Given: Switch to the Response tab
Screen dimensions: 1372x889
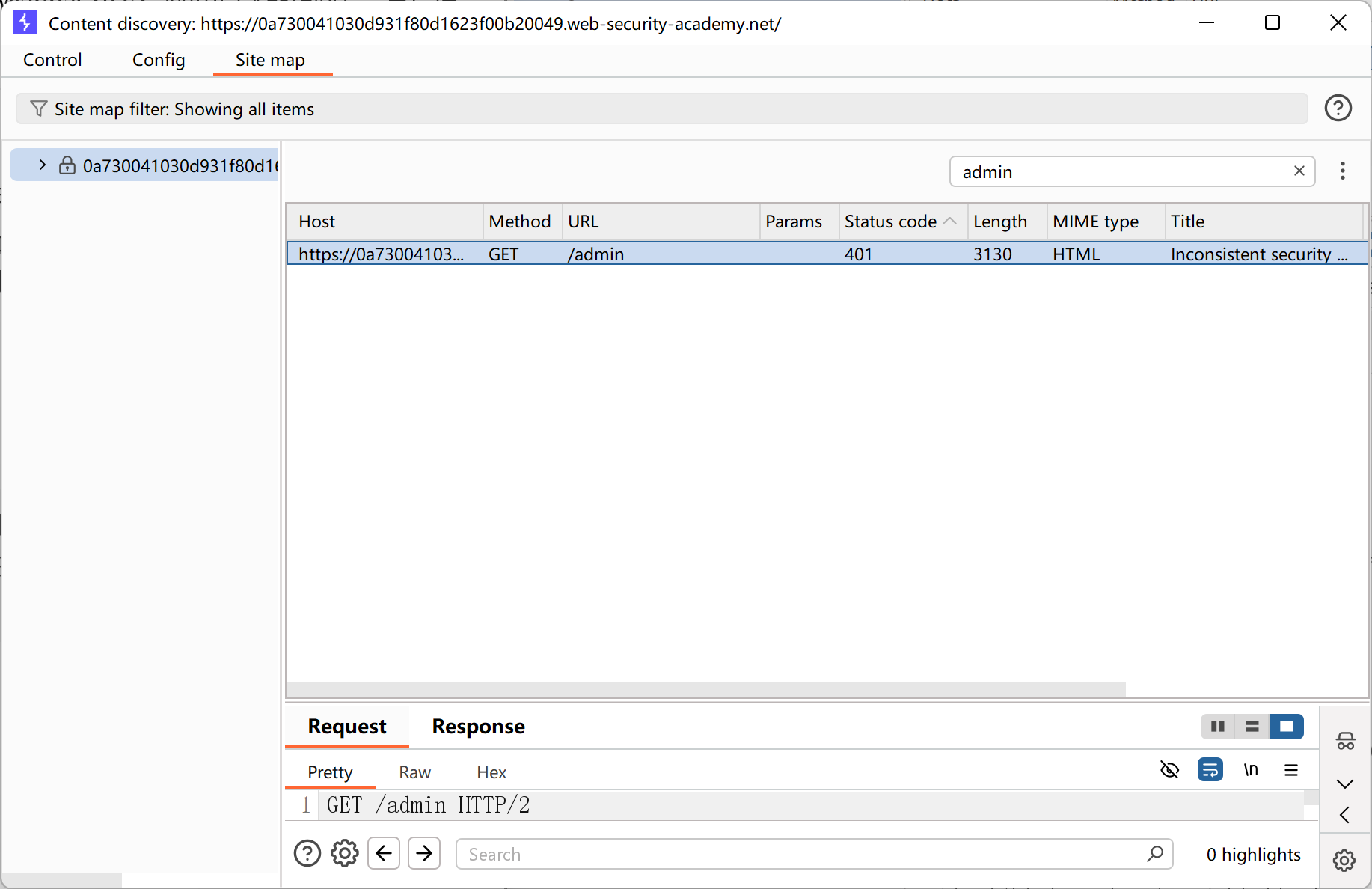Looking at the screenshot, I should tap(478, 727).
